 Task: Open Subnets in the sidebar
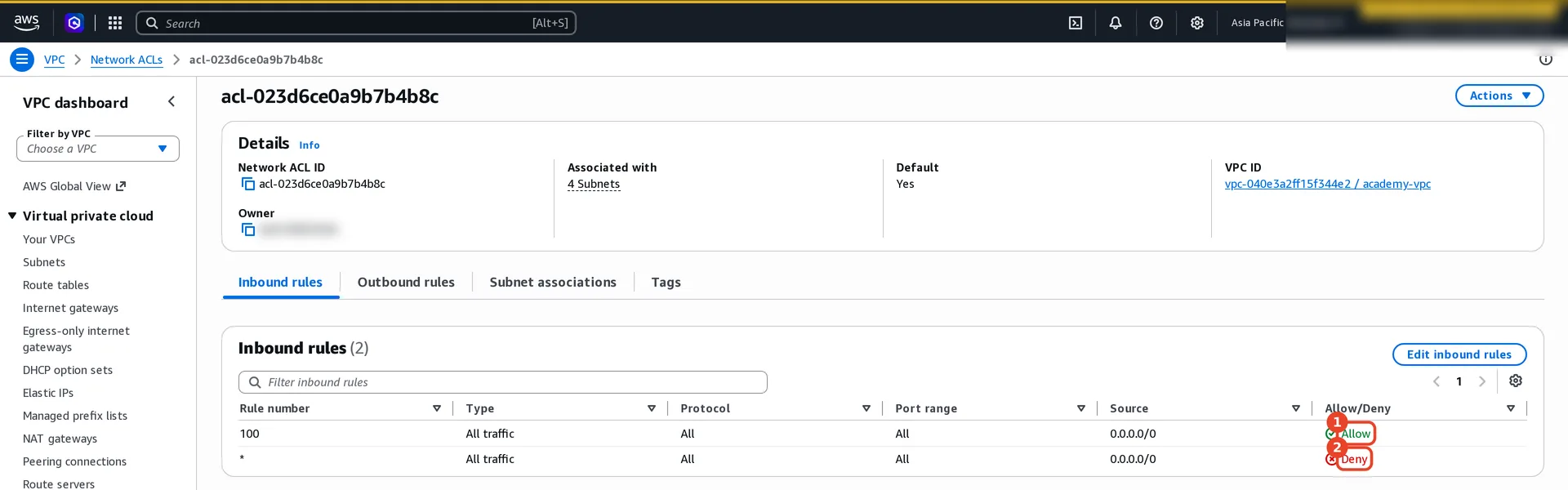[x=44, y=262]
